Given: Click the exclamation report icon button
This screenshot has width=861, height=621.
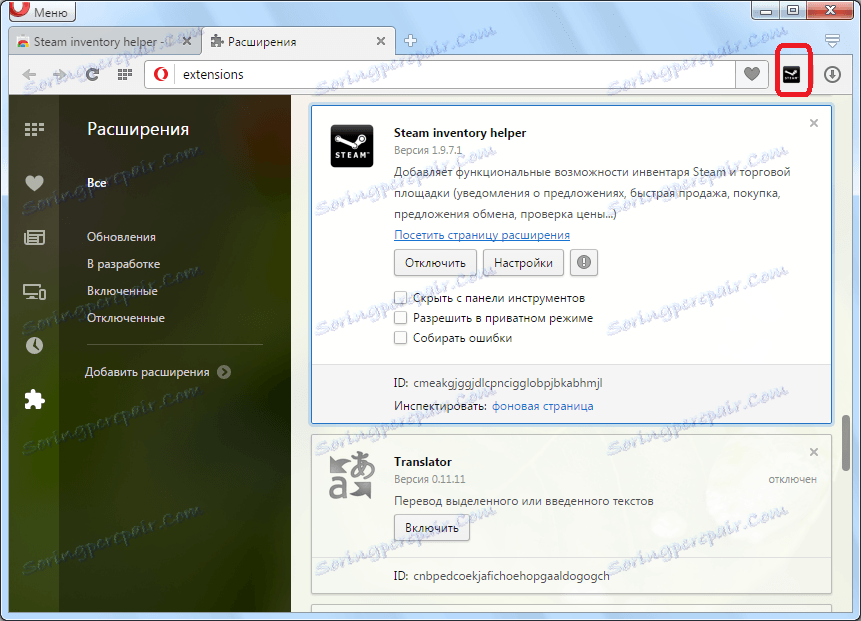Looking at the screenshot, I should tap(584, 262).
